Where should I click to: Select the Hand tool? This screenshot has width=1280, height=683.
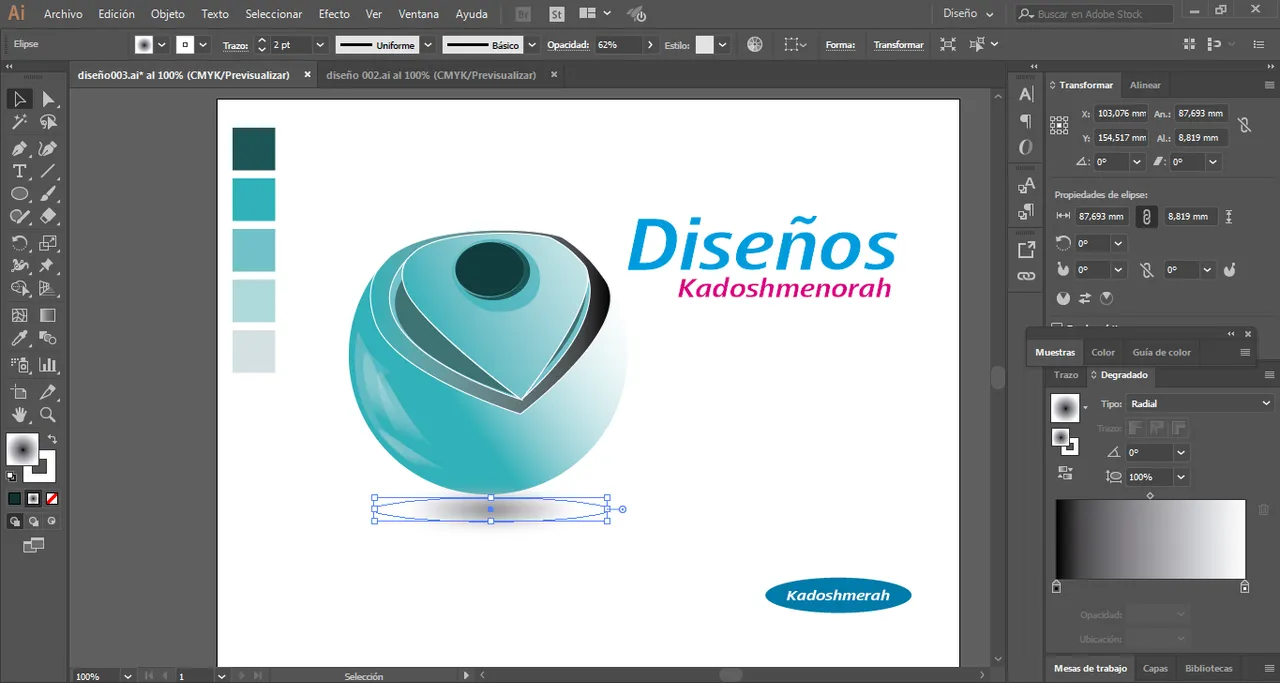pyautogui.click(x=19, y=415)
